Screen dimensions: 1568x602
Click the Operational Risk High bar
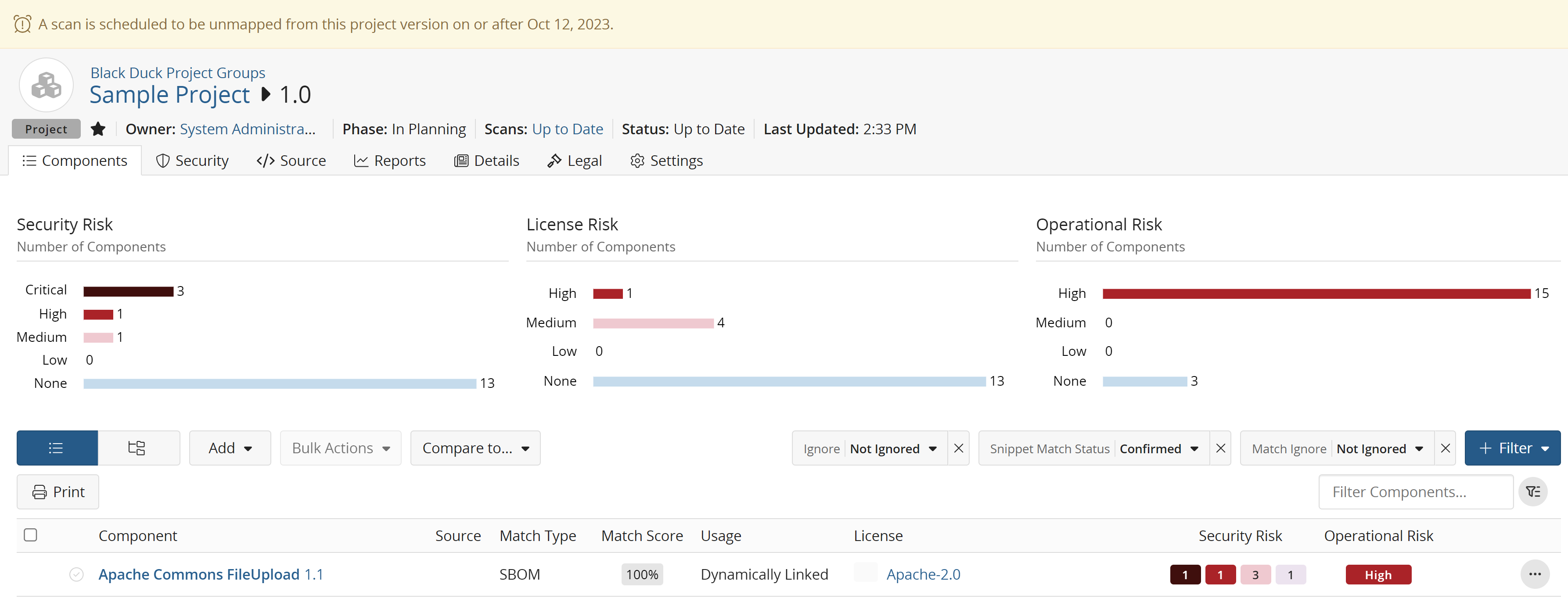1316,294
